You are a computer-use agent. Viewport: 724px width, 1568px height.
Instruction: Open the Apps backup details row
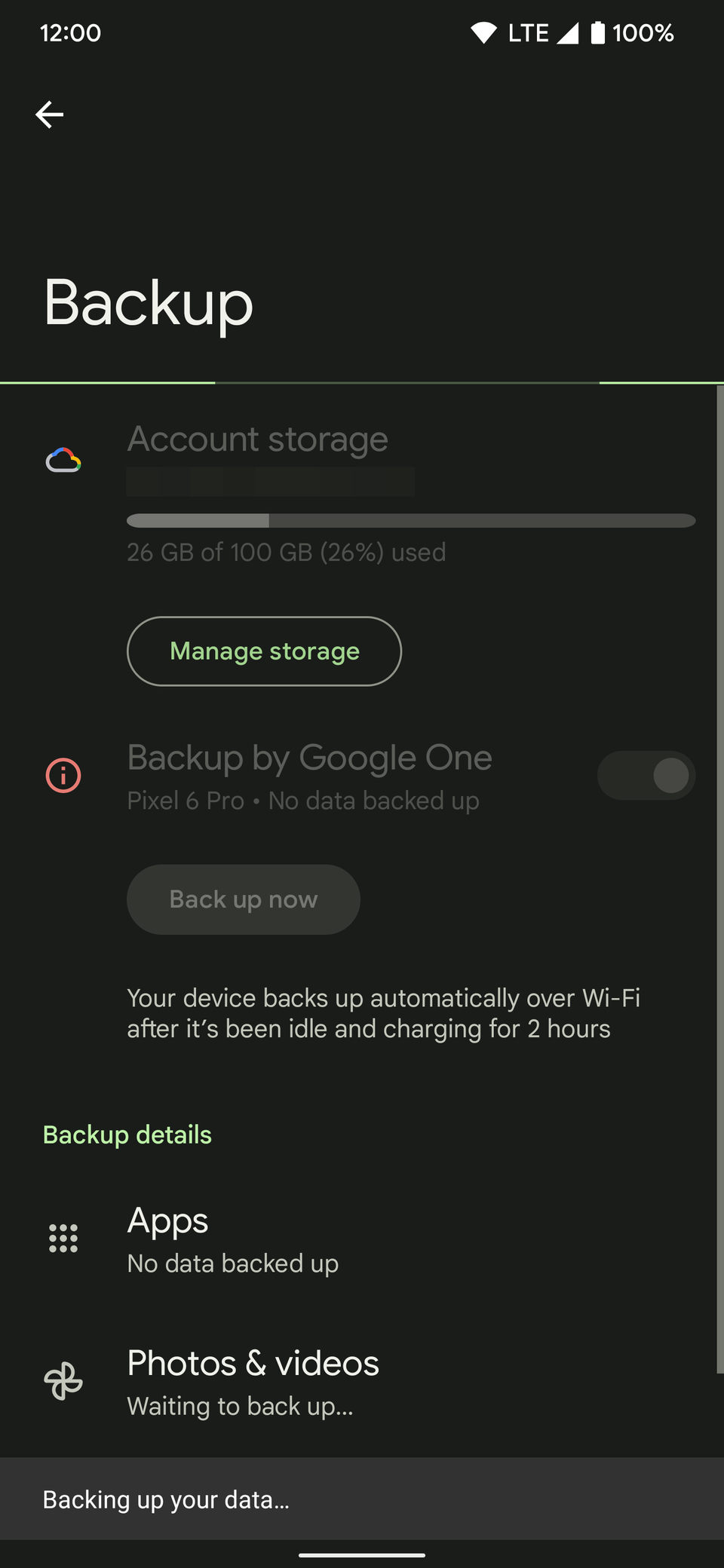[x=302, y=1240]
